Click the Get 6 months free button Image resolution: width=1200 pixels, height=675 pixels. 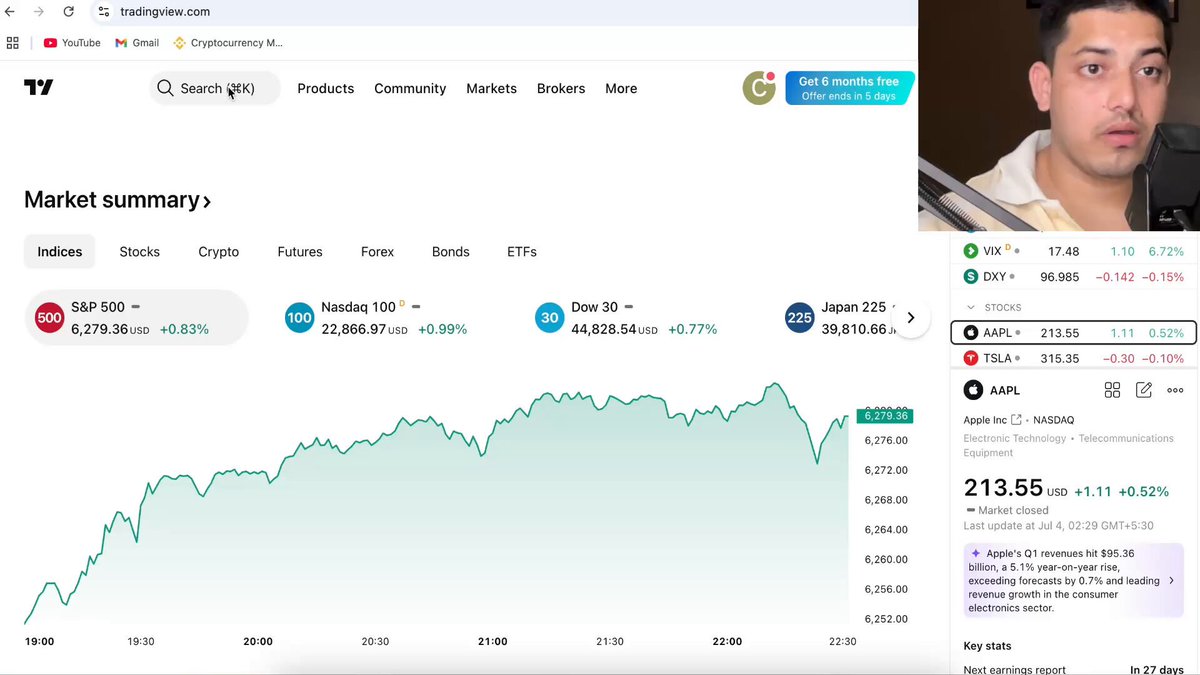click(849, 88)
